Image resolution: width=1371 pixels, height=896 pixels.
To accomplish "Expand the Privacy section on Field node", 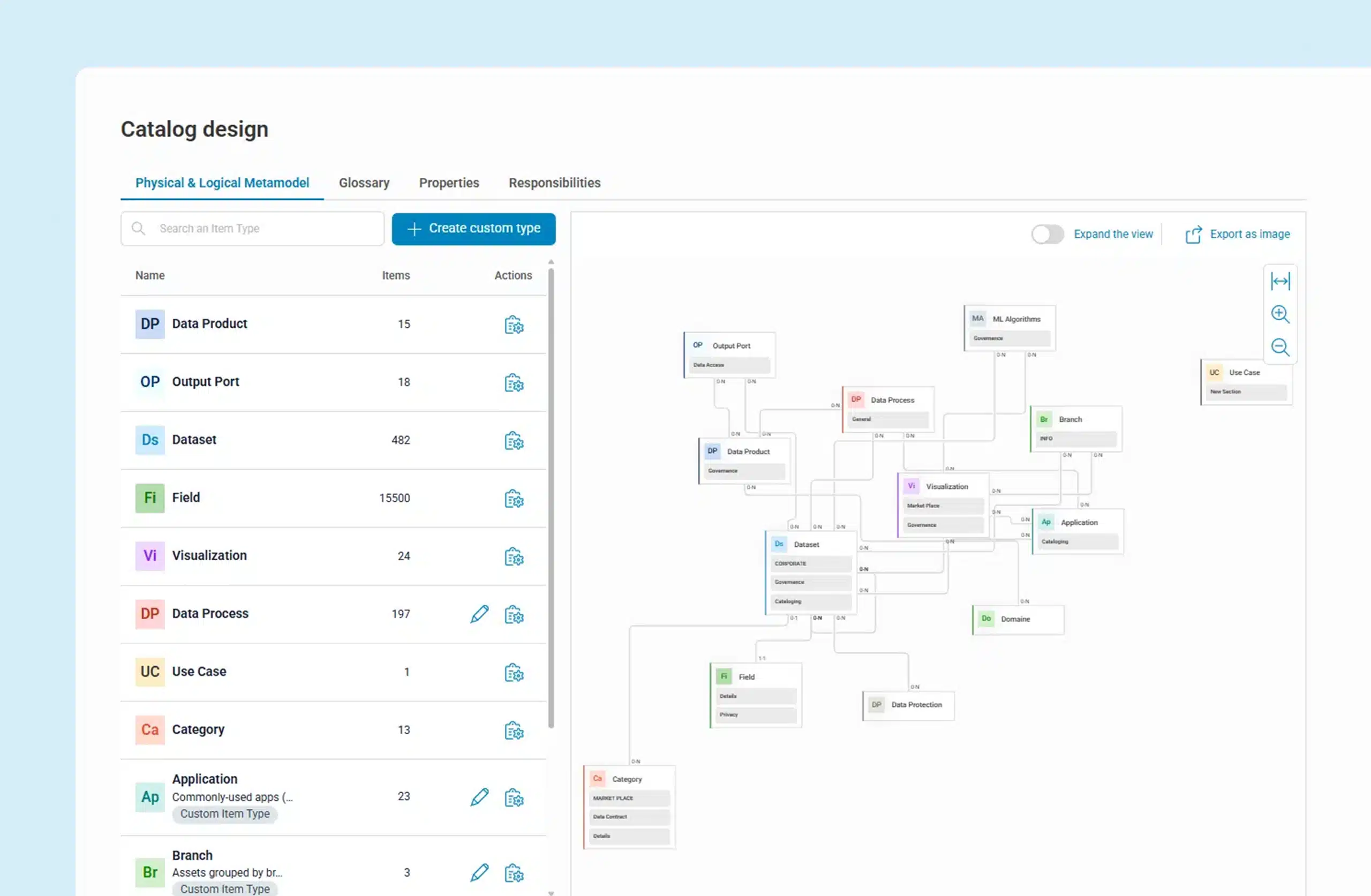I will (755, 714).
